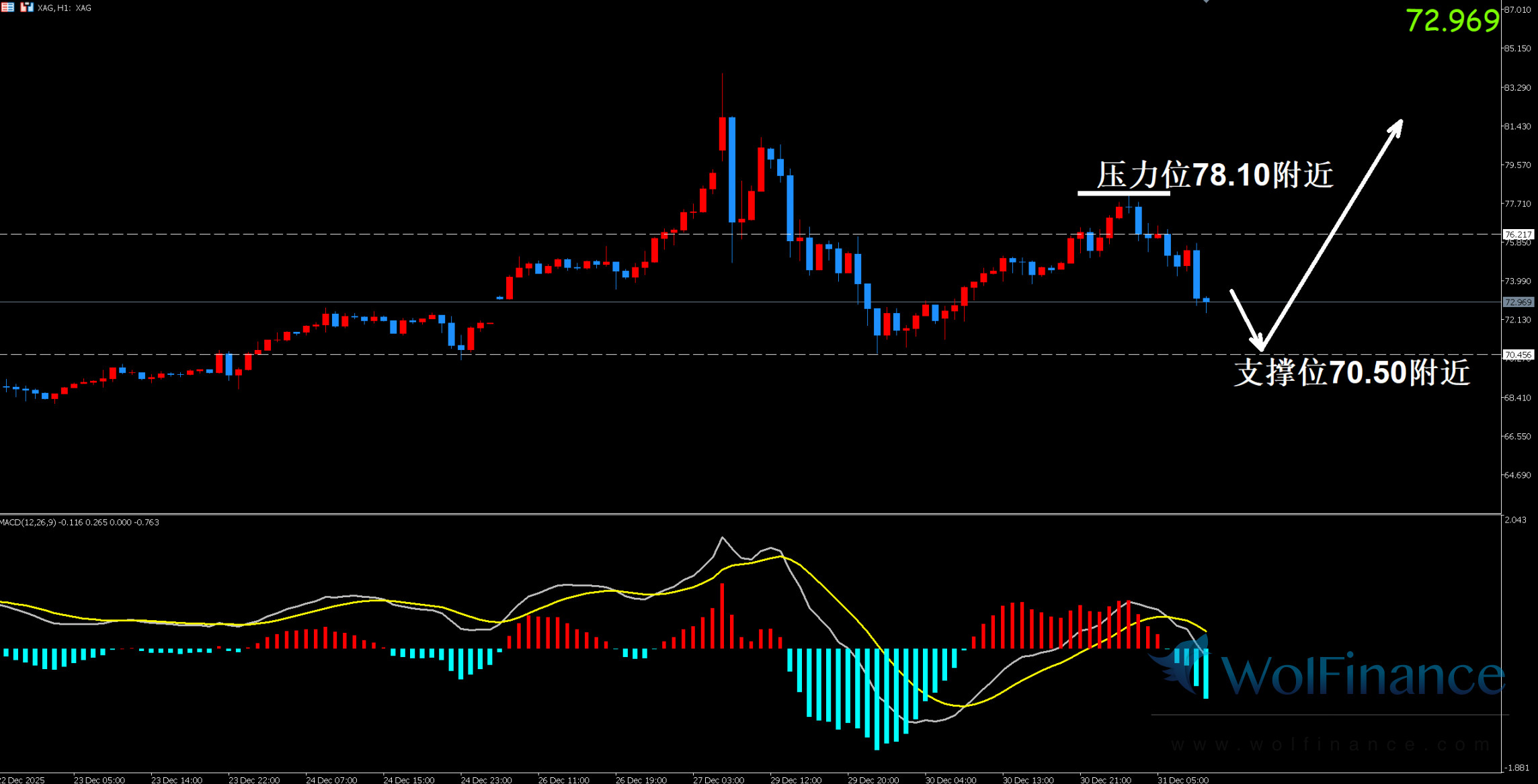Click the www.wolfinance.com watermark link
The height and width of the screenshot is (784, 1538).
click(1330, 744)
